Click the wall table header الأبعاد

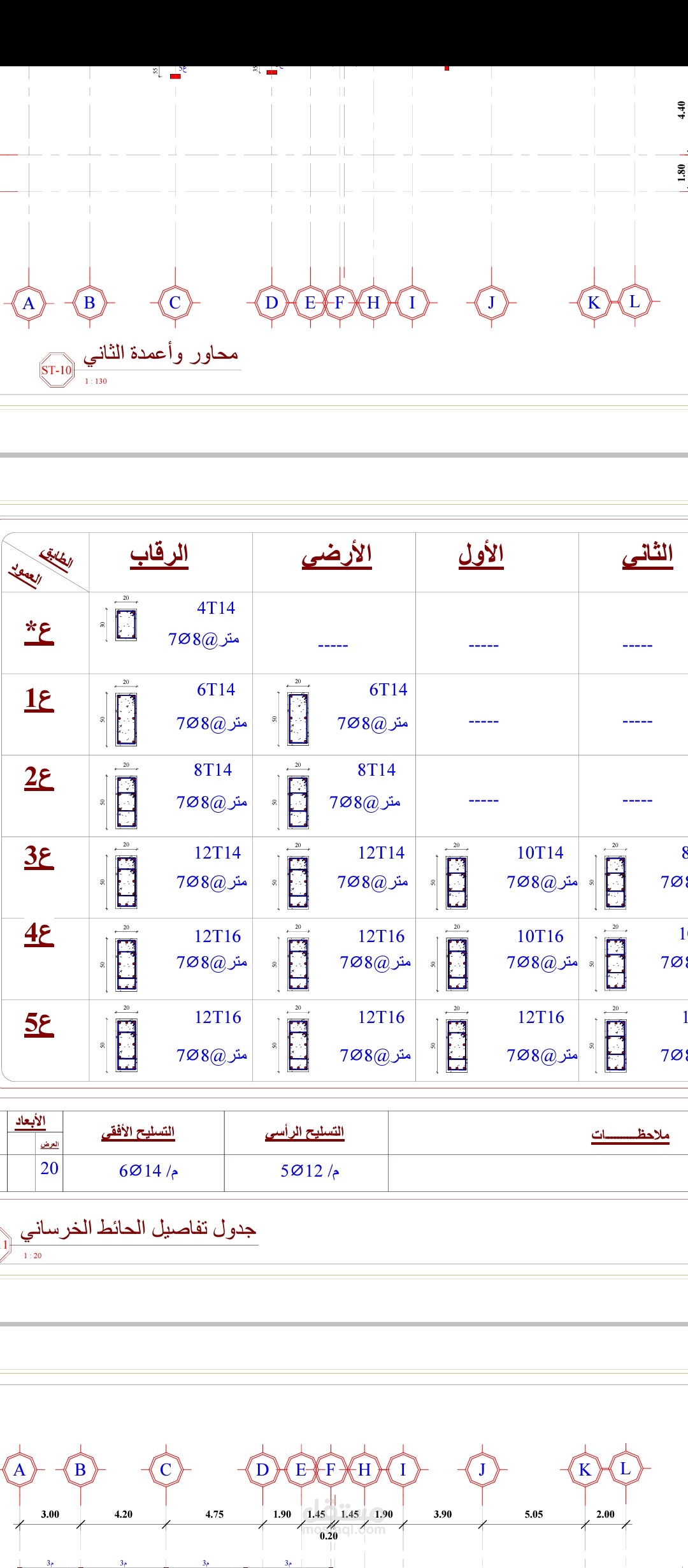click(31, 1121)
